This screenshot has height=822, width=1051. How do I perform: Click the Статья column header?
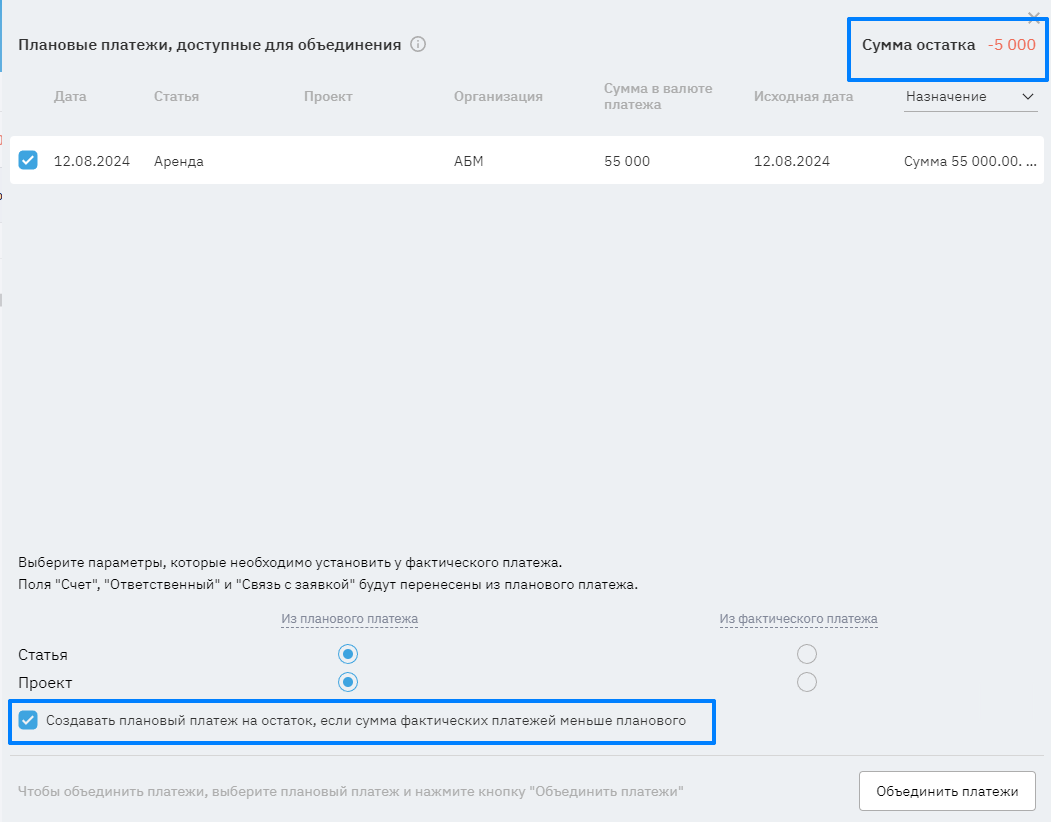[176, 97]
